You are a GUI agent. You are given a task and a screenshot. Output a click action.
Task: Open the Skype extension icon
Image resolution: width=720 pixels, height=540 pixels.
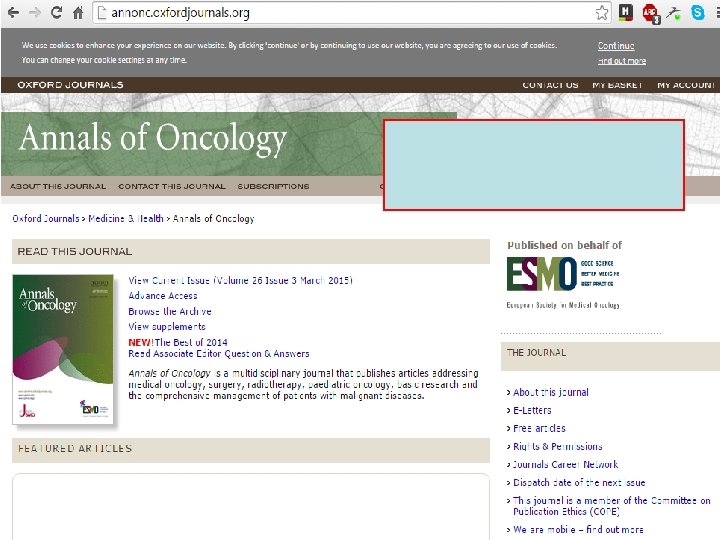(x=698, y=12)
